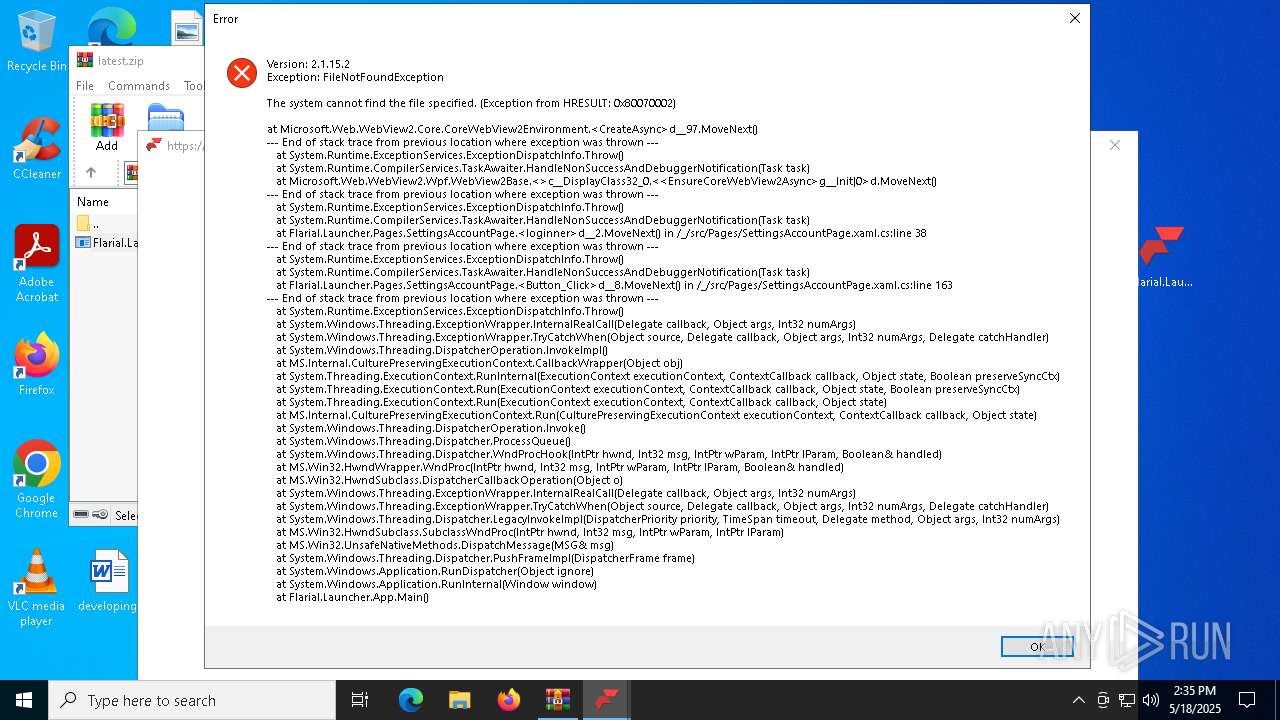
Task: Click OK to dismiss the Error dialog
Action: [x=1037, y=647]
